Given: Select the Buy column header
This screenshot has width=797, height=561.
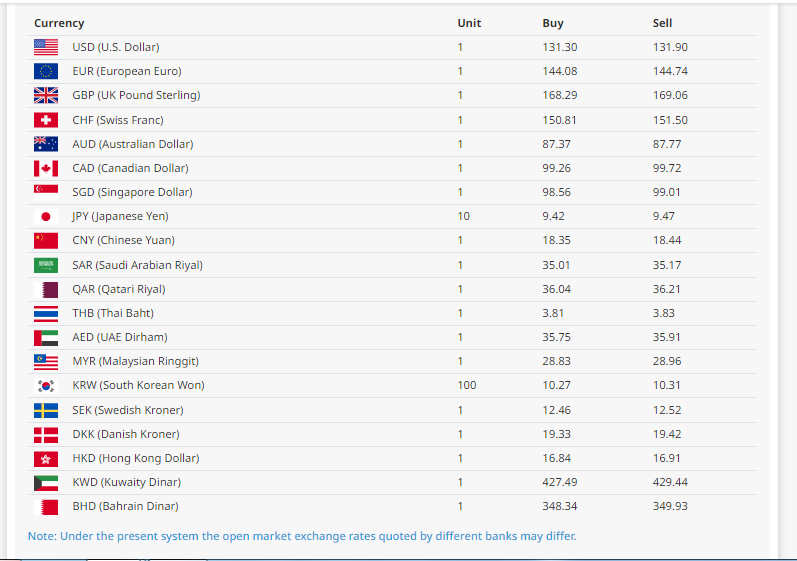Looking at the screenshot, I should 552,23.
